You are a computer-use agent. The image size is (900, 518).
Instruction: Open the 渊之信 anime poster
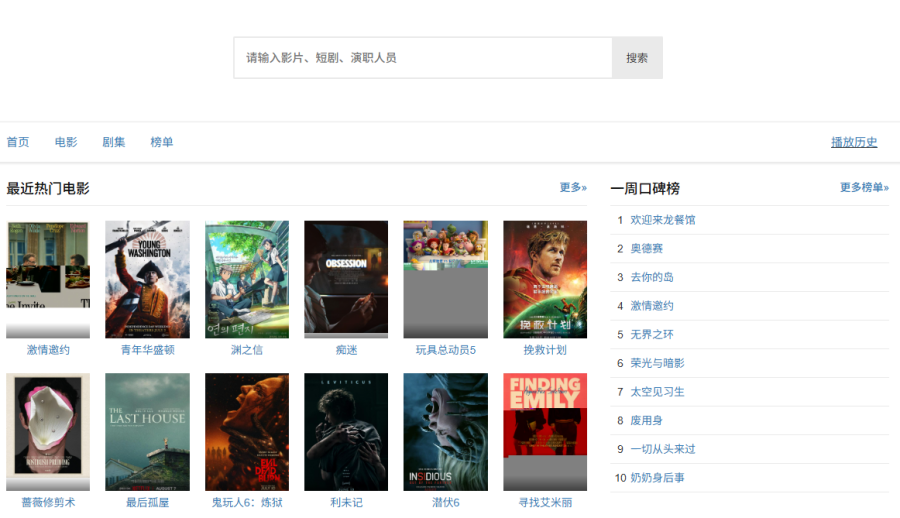point(247,280)
